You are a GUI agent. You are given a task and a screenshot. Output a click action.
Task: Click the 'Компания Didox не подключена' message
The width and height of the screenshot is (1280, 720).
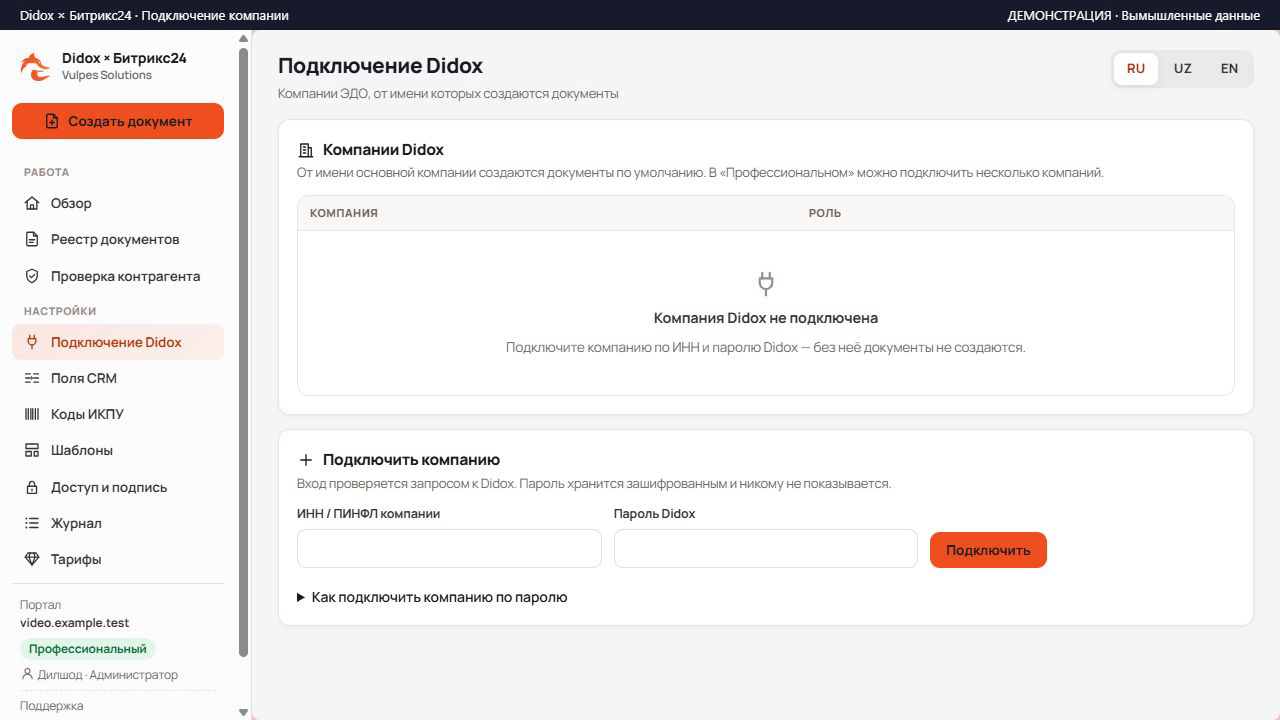coord(766,318)
